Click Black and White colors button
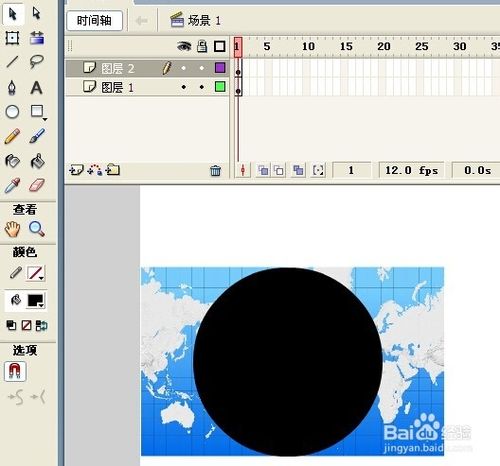 click(11, 325)
